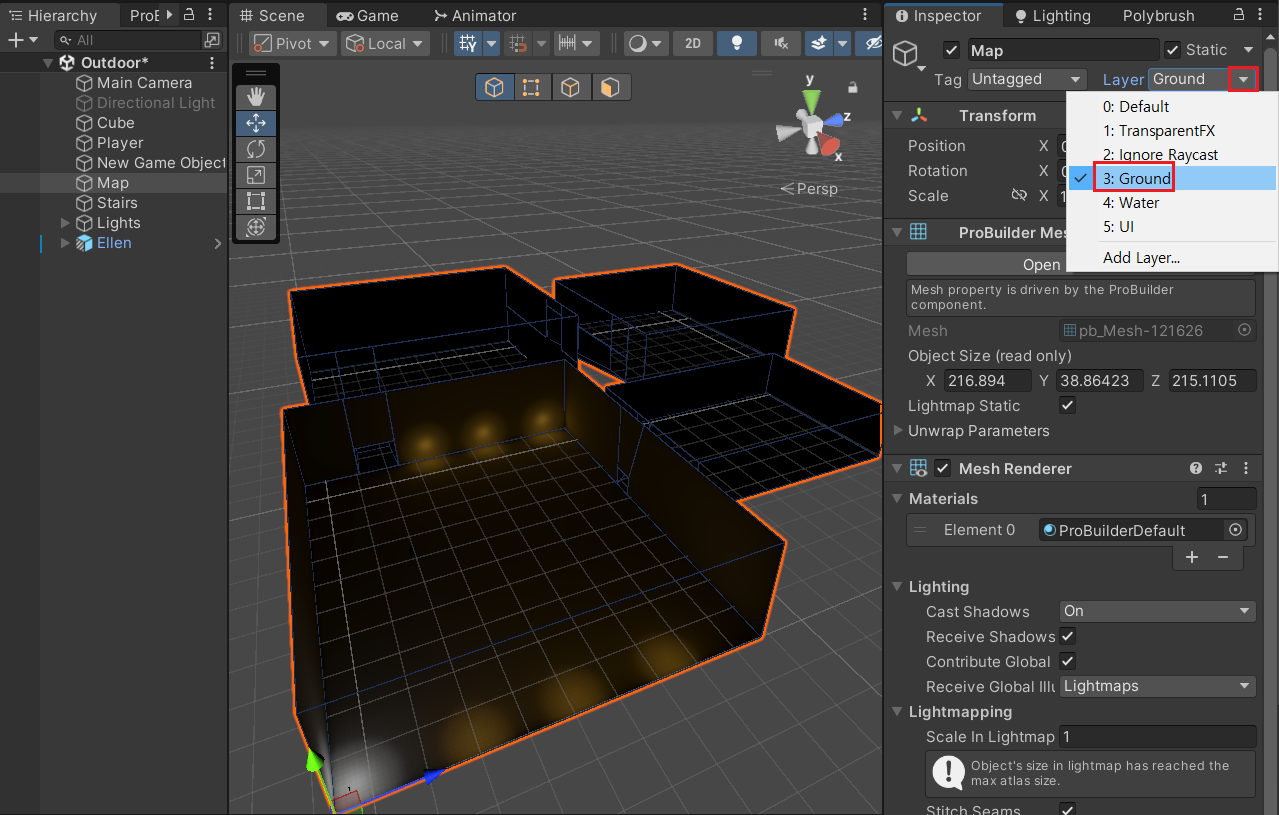Switch to the Game tab
The height and width of the screenshot is (815, 1279).
pos(366,16)
